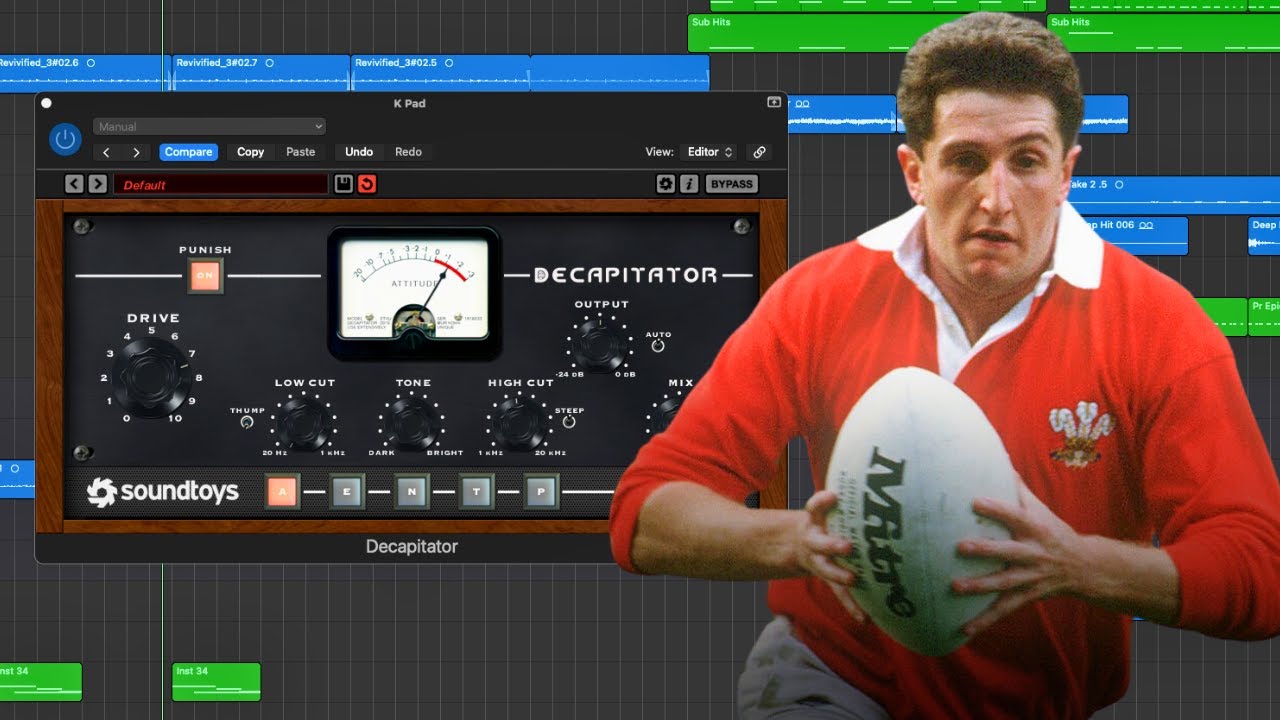Click the K Pad window title
Viewport: 1280px width, 720px height.
coord(410,103)
